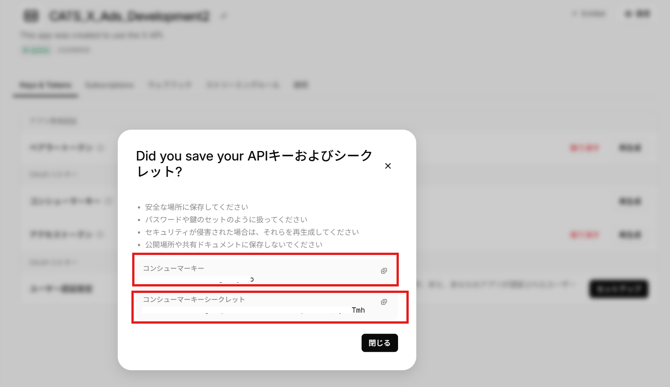Click the text '安全な場所に保存してください'
Viewport: 670px width, 387px height.
(196, 207)
